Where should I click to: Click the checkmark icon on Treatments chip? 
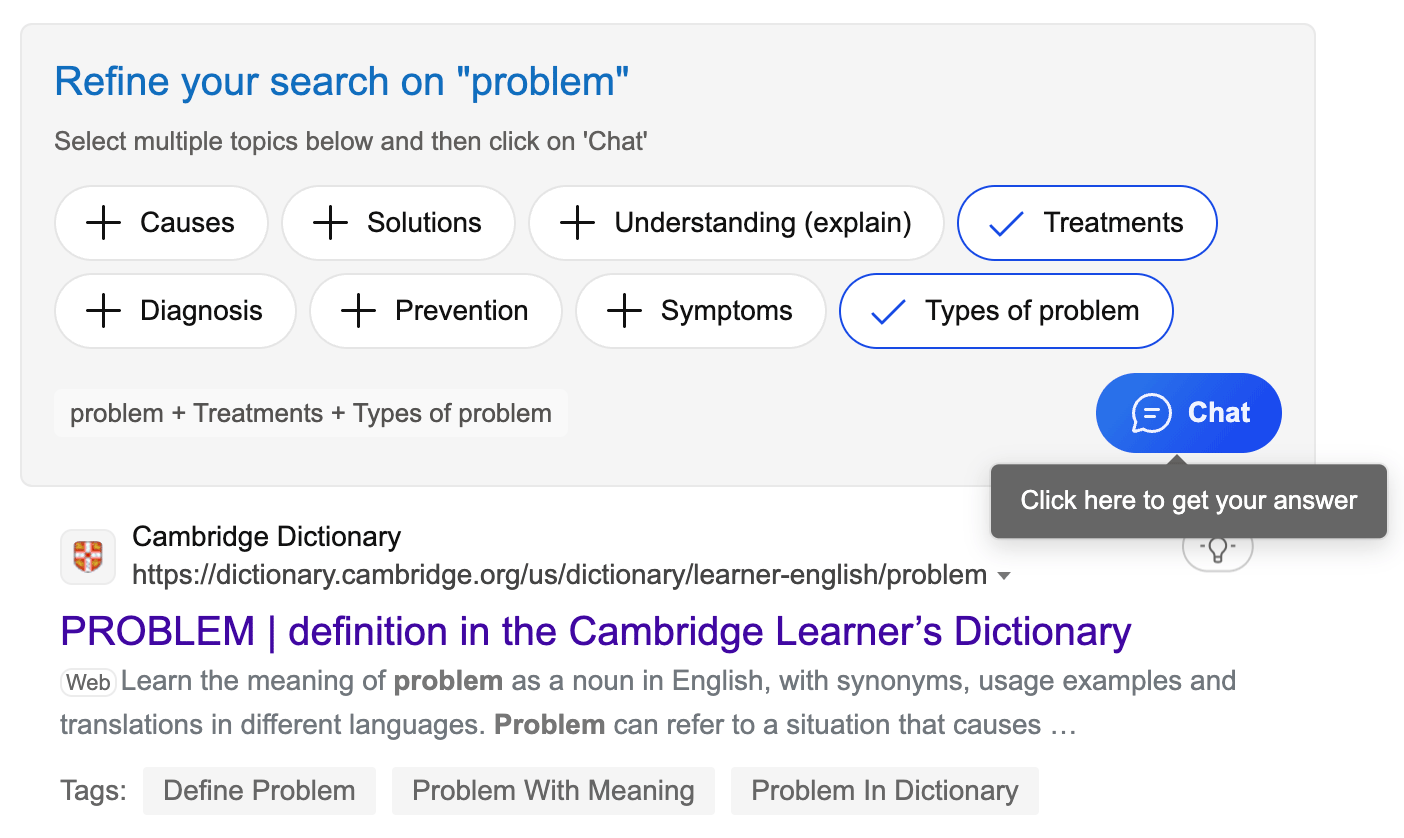point(1005,224)
